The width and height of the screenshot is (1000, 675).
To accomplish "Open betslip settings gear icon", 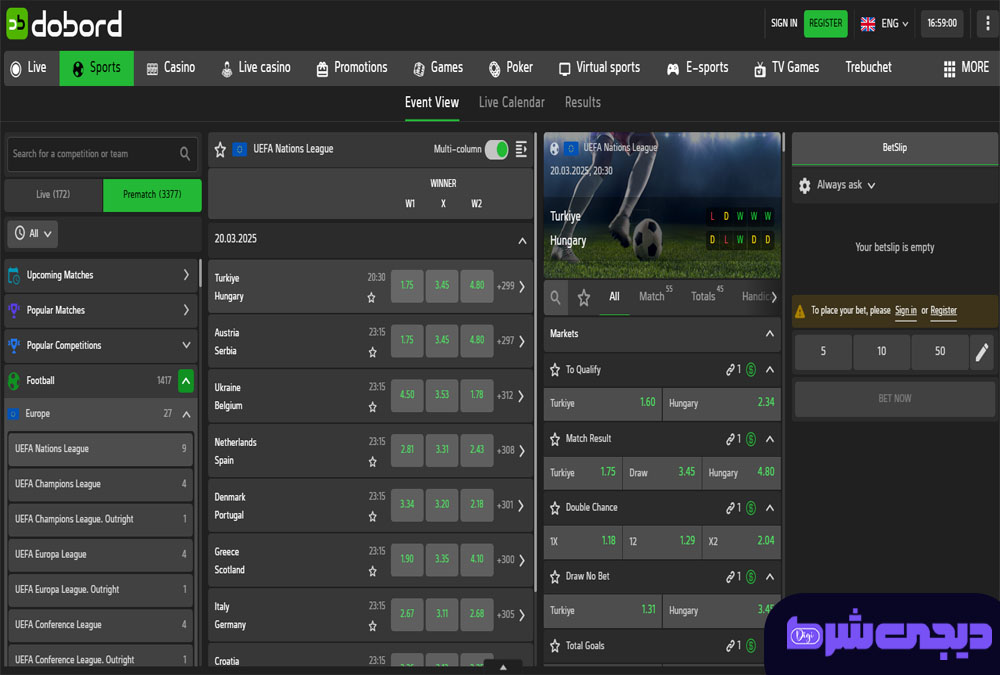I will tap(805, 185).
